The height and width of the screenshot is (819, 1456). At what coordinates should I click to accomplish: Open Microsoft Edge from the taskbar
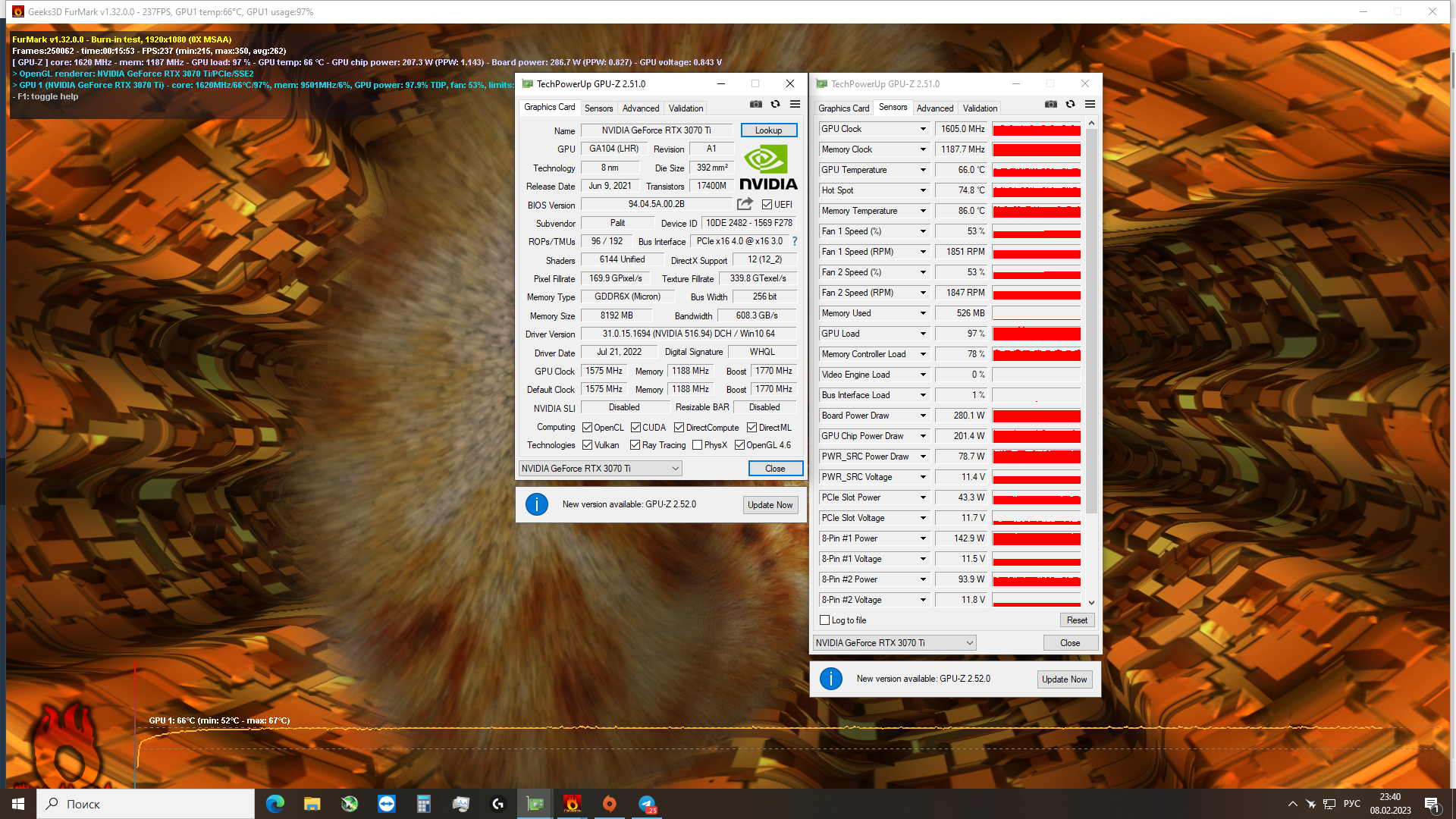pyautogui.click(x=275, y=804)
